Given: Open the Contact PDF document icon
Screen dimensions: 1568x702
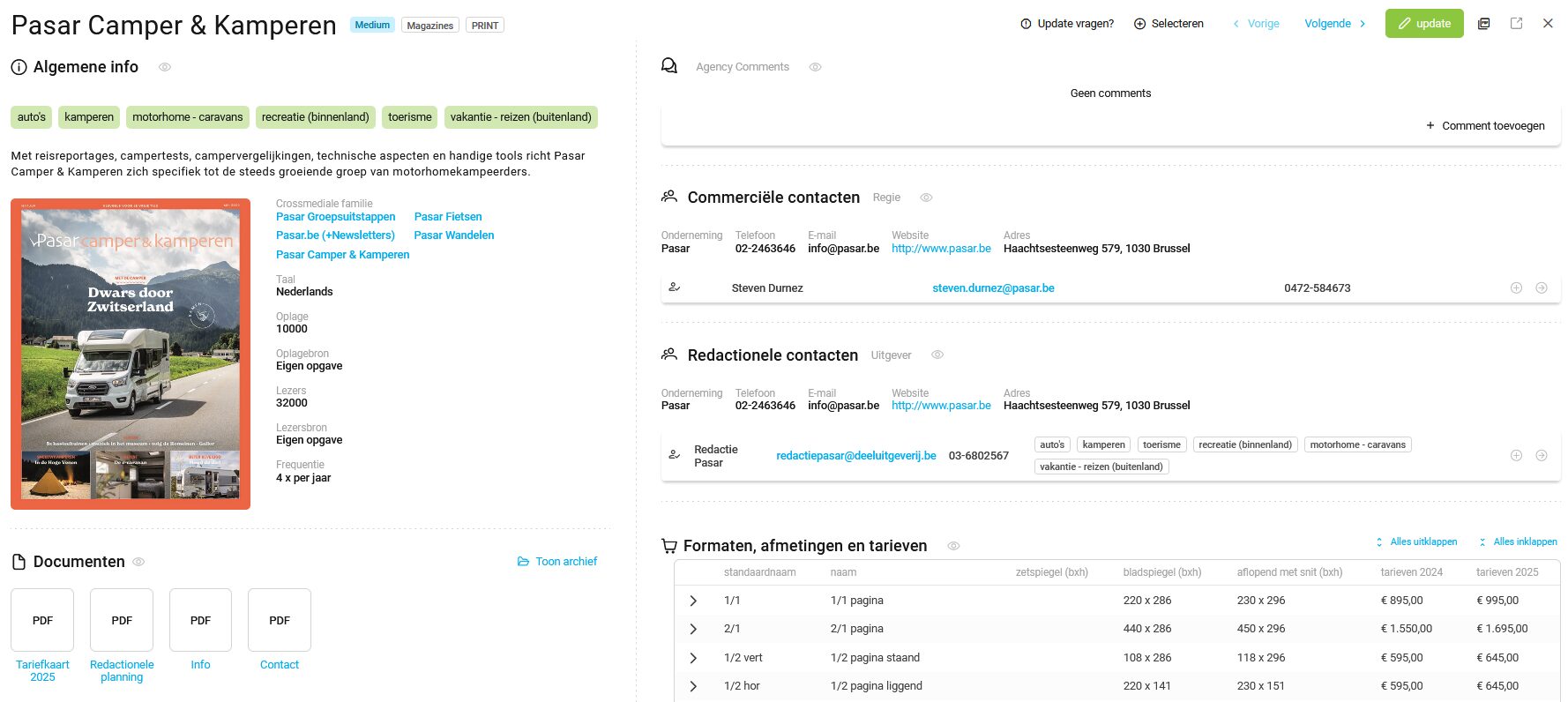Looking at the screenshot, I should click(x=280, y=620).
